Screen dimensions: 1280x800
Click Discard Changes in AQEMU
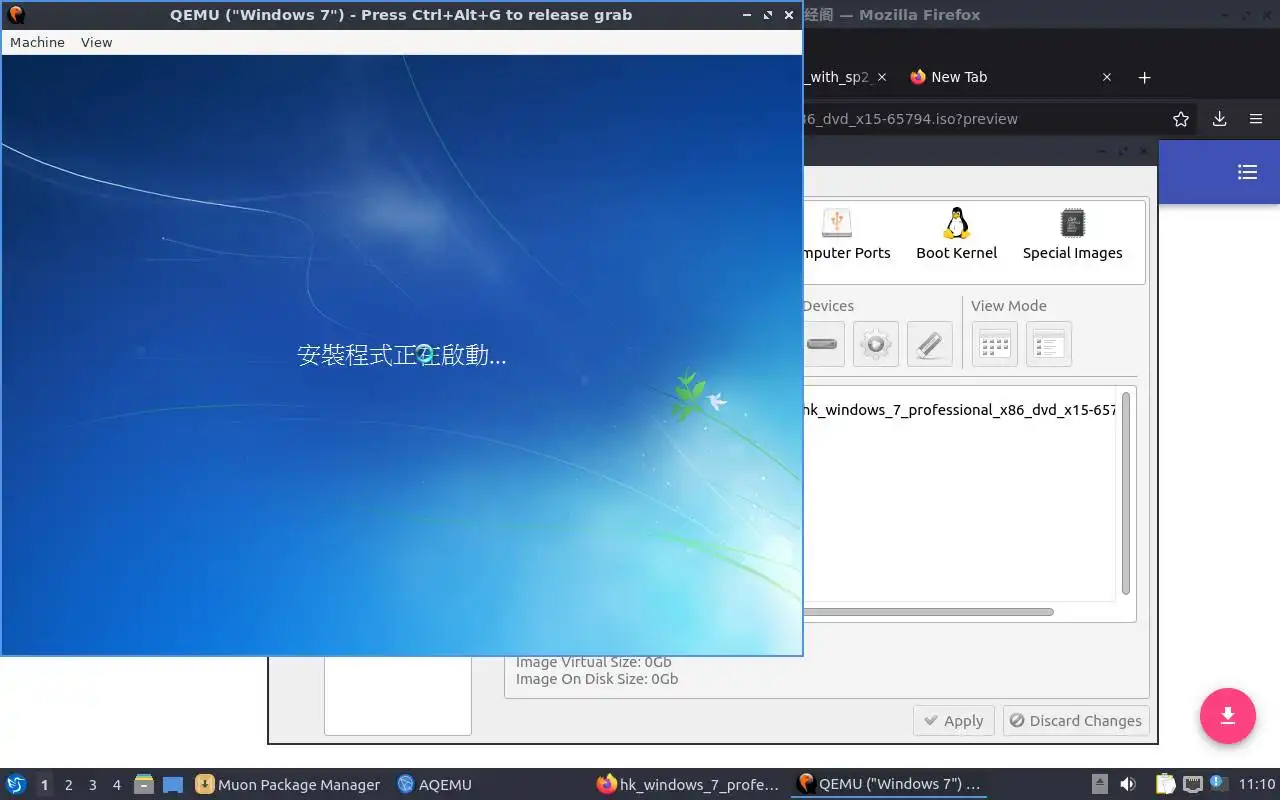(x=1075, y=721)
